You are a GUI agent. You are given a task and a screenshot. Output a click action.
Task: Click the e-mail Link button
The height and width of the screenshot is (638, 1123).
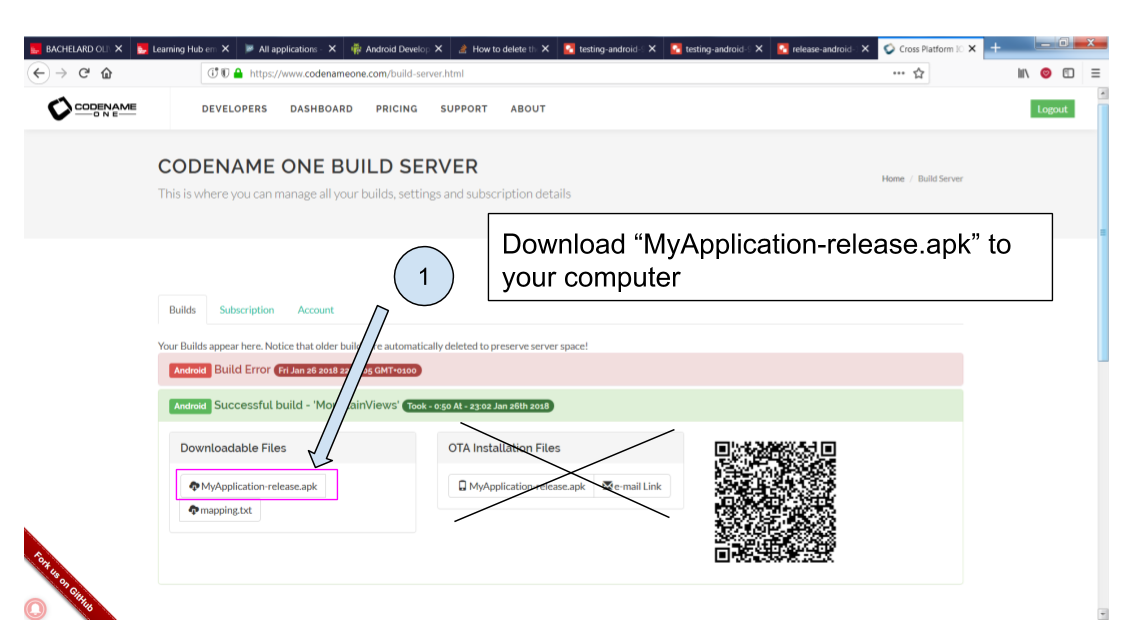632,486
